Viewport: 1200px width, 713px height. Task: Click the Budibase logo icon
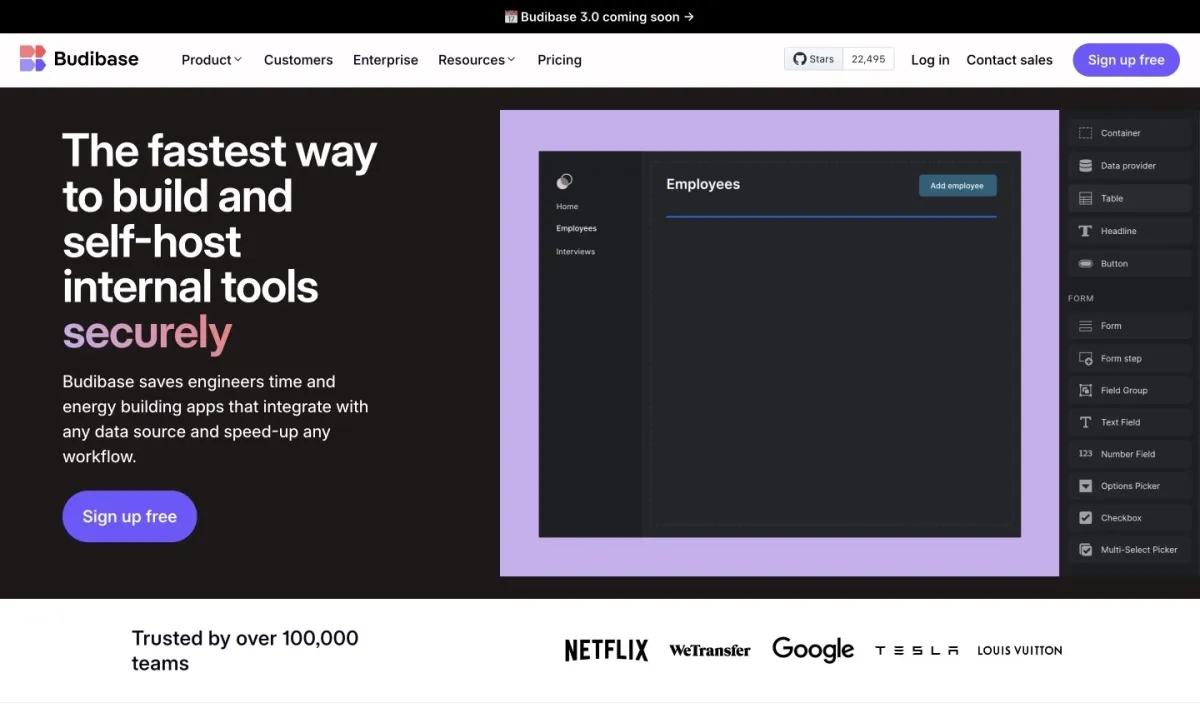tap(33, 59)
